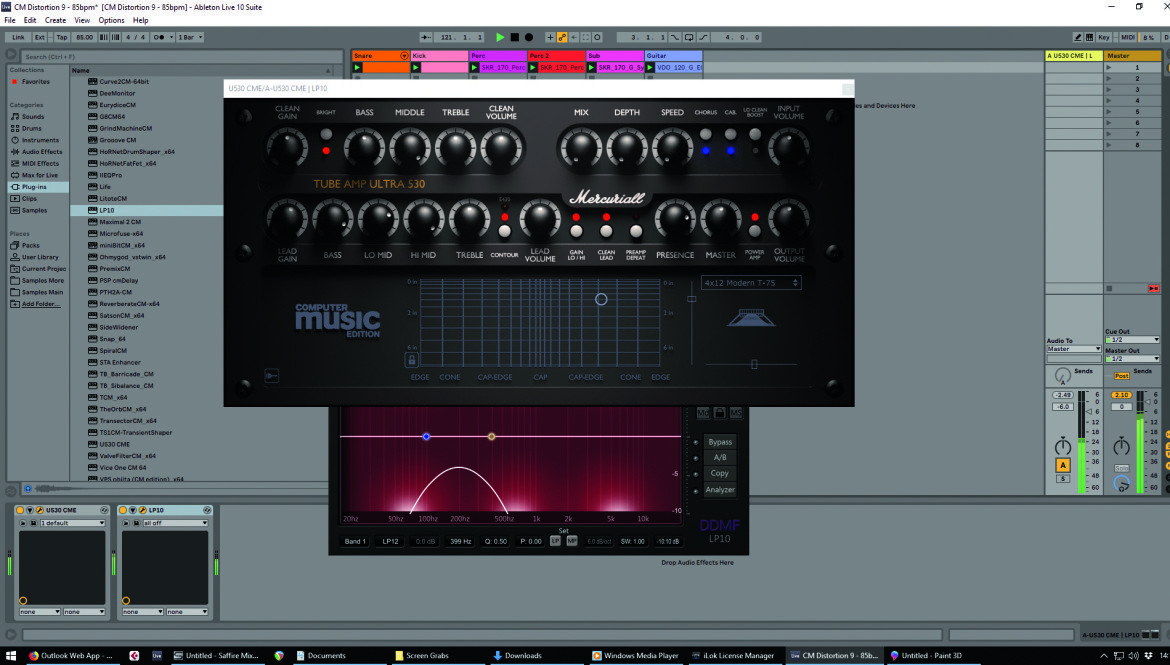Click the Windows Start button
This screenshot has height=665, width=1170.
tap(10, 655)
